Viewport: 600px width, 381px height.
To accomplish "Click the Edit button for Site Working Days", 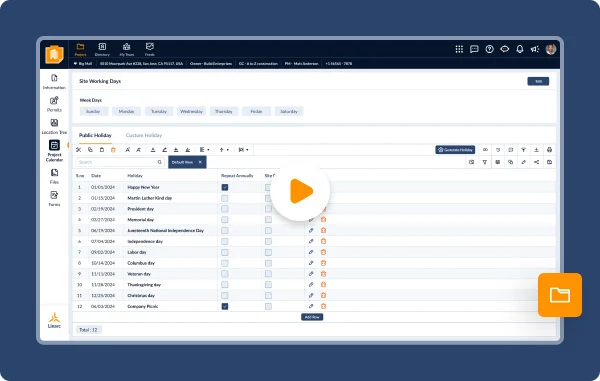I will click(538, 81).
